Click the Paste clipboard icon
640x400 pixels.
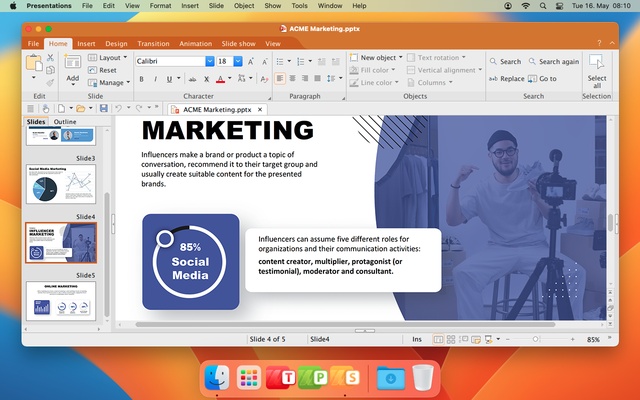34,63
